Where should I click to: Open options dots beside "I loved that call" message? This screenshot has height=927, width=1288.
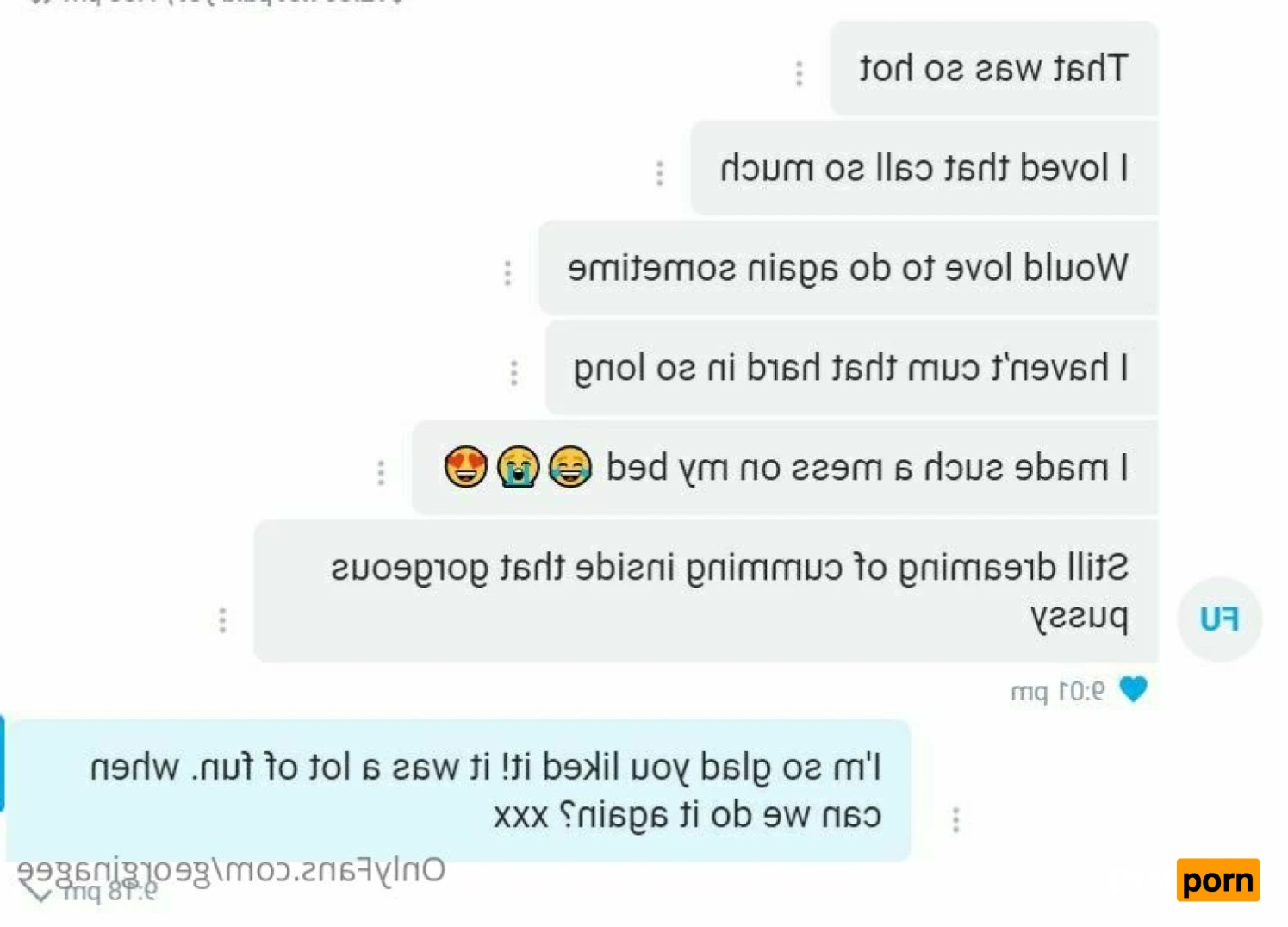click(x=660, y=173)
